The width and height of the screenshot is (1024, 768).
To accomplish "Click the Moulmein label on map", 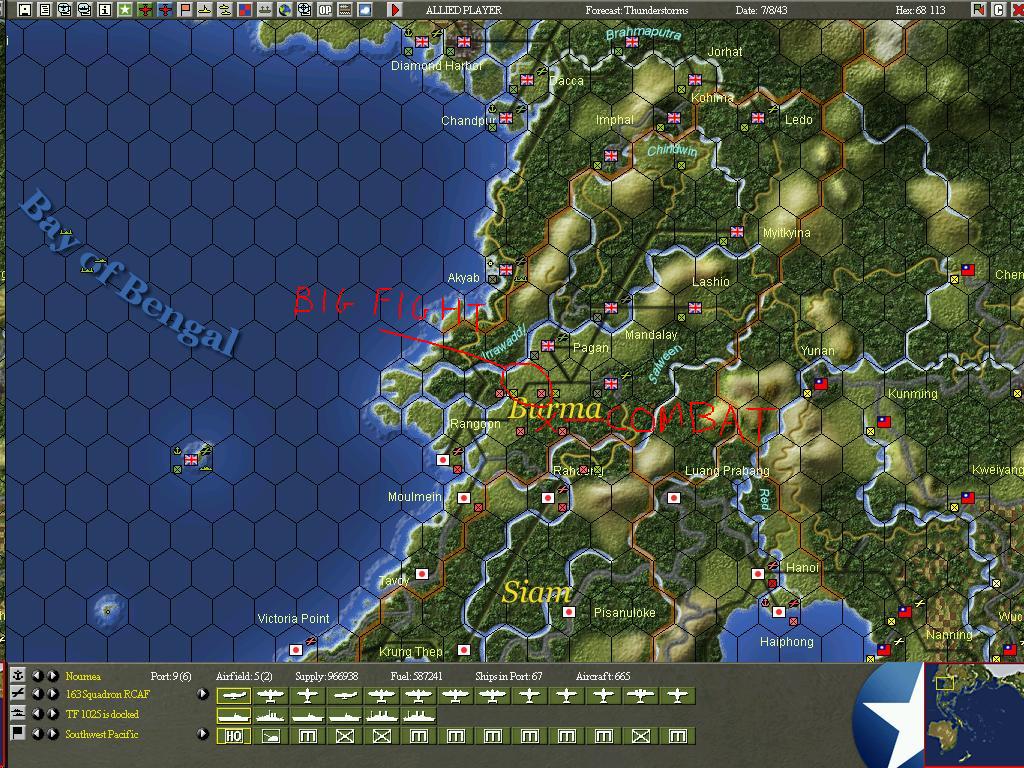I will pos(415,497).
